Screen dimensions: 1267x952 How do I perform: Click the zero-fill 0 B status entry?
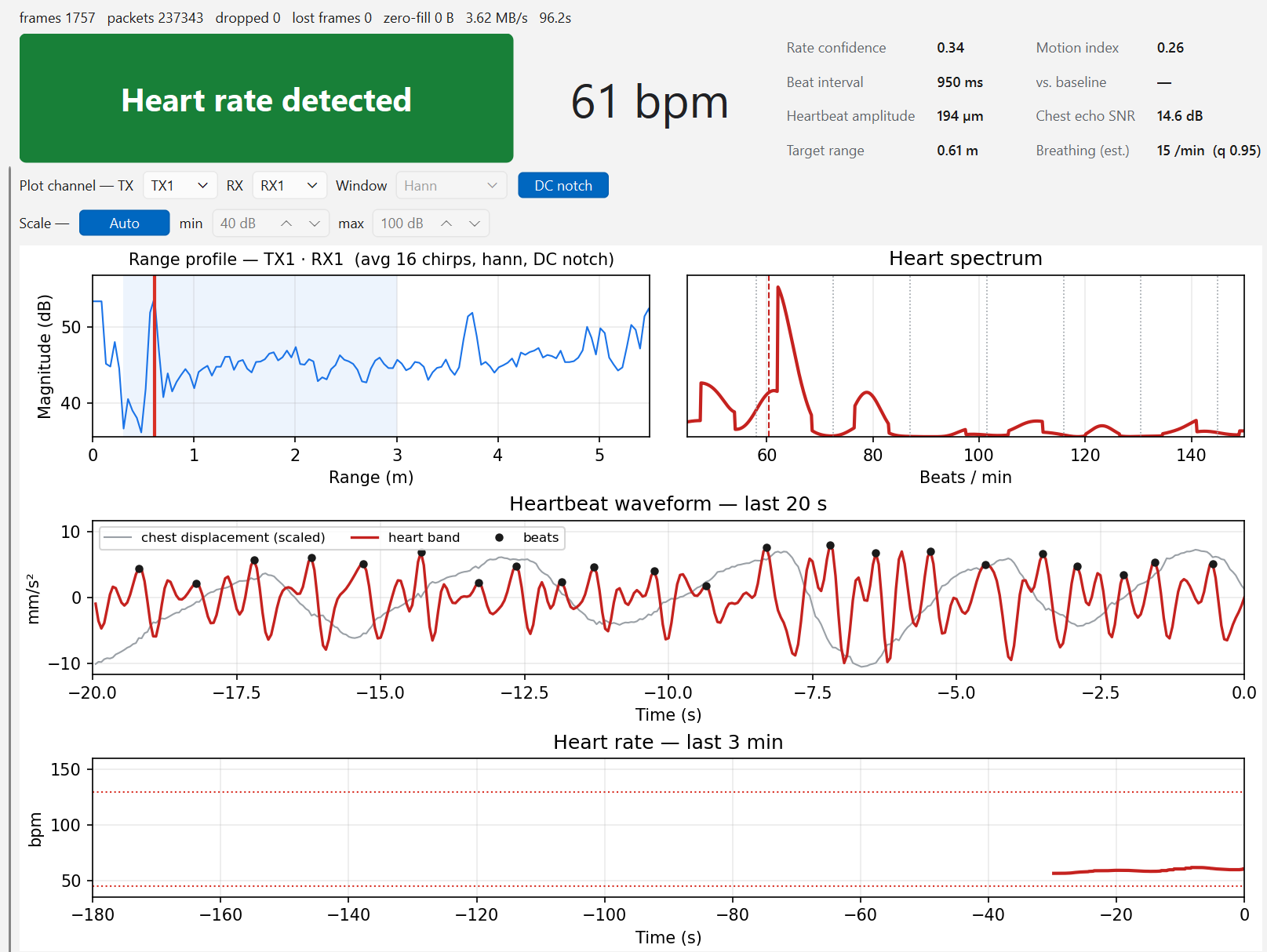point(418,18)
